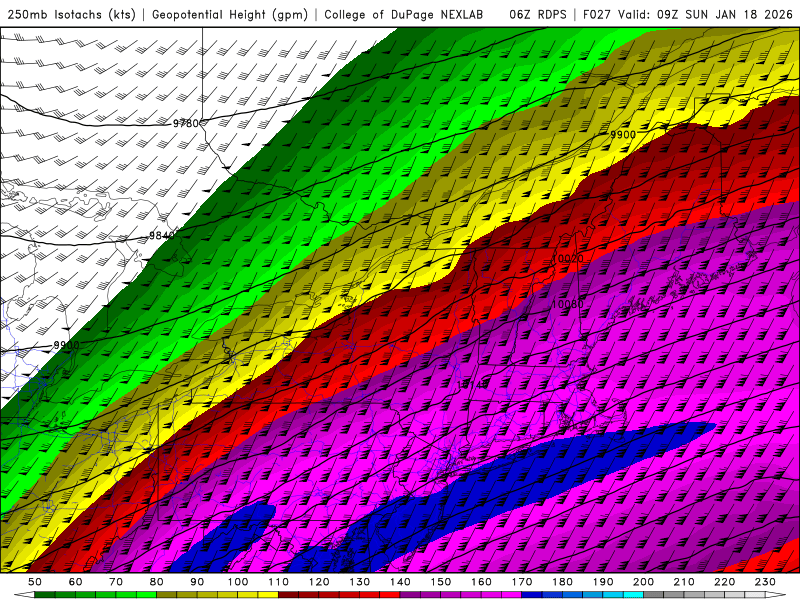Click the 100 value on the color scale
Screen dimensions: 800x600
pos(238,582)
